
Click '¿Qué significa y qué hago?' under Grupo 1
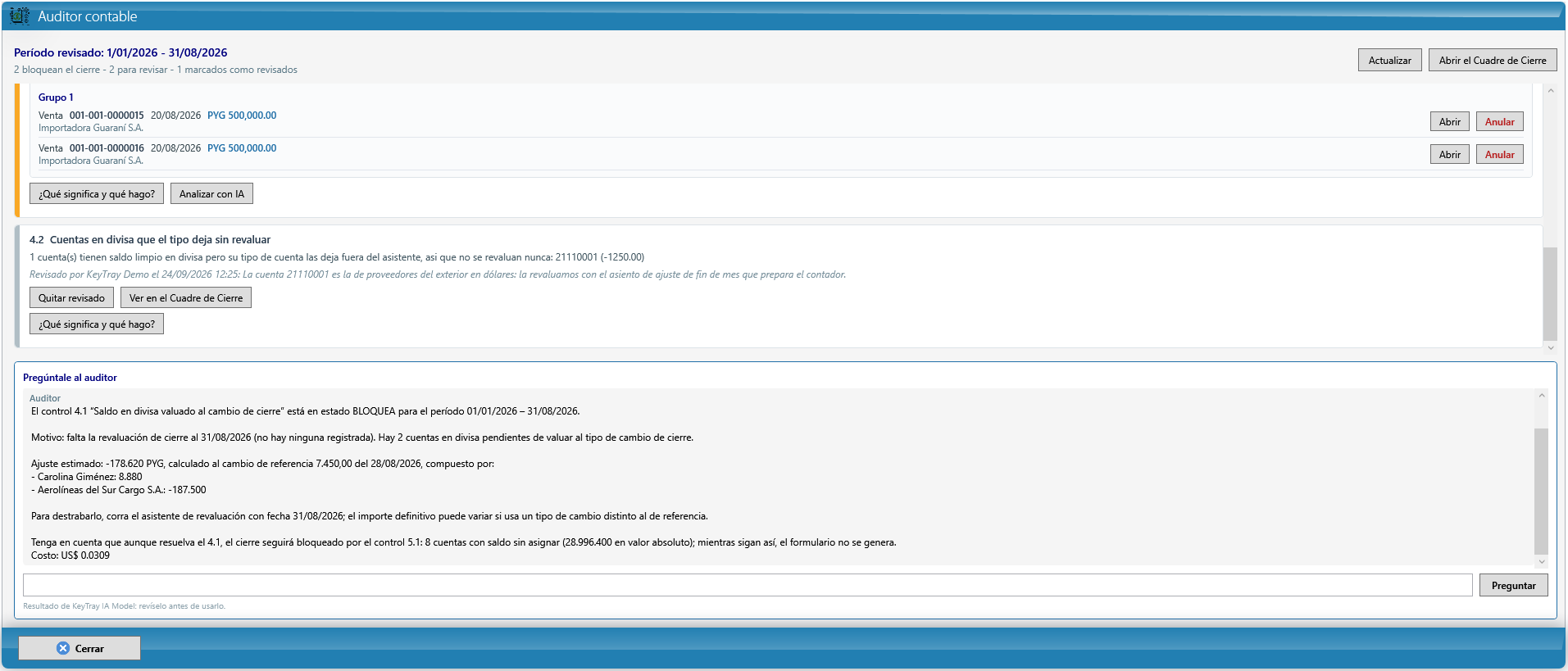click(x=97, y=193)
